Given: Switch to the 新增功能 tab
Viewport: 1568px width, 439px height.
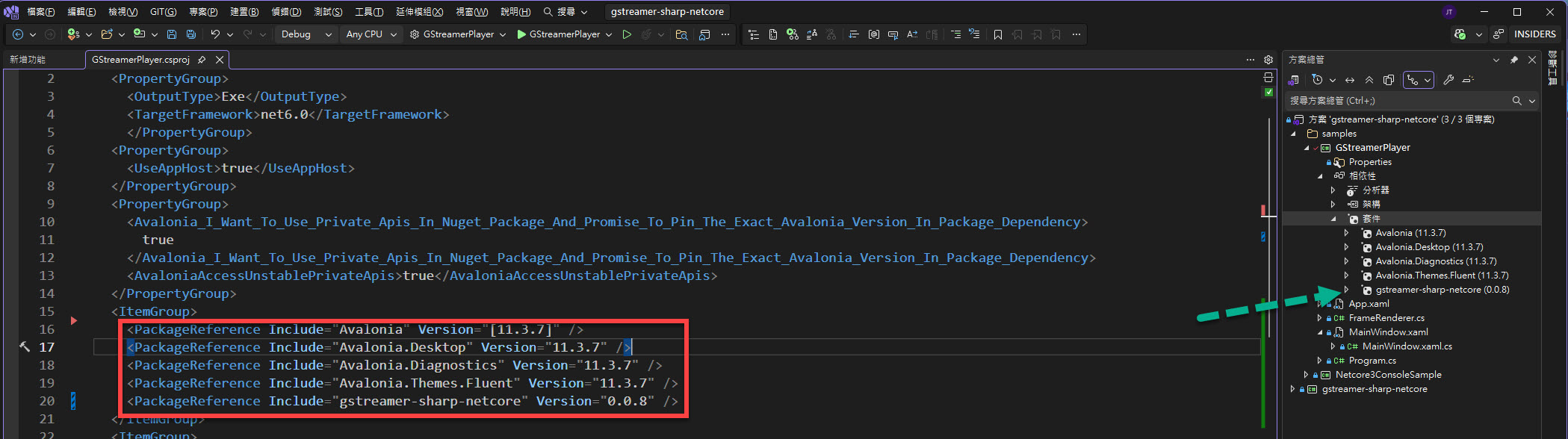Looking at the screenshot, I should pyautogui.click(x=28, y=60).
